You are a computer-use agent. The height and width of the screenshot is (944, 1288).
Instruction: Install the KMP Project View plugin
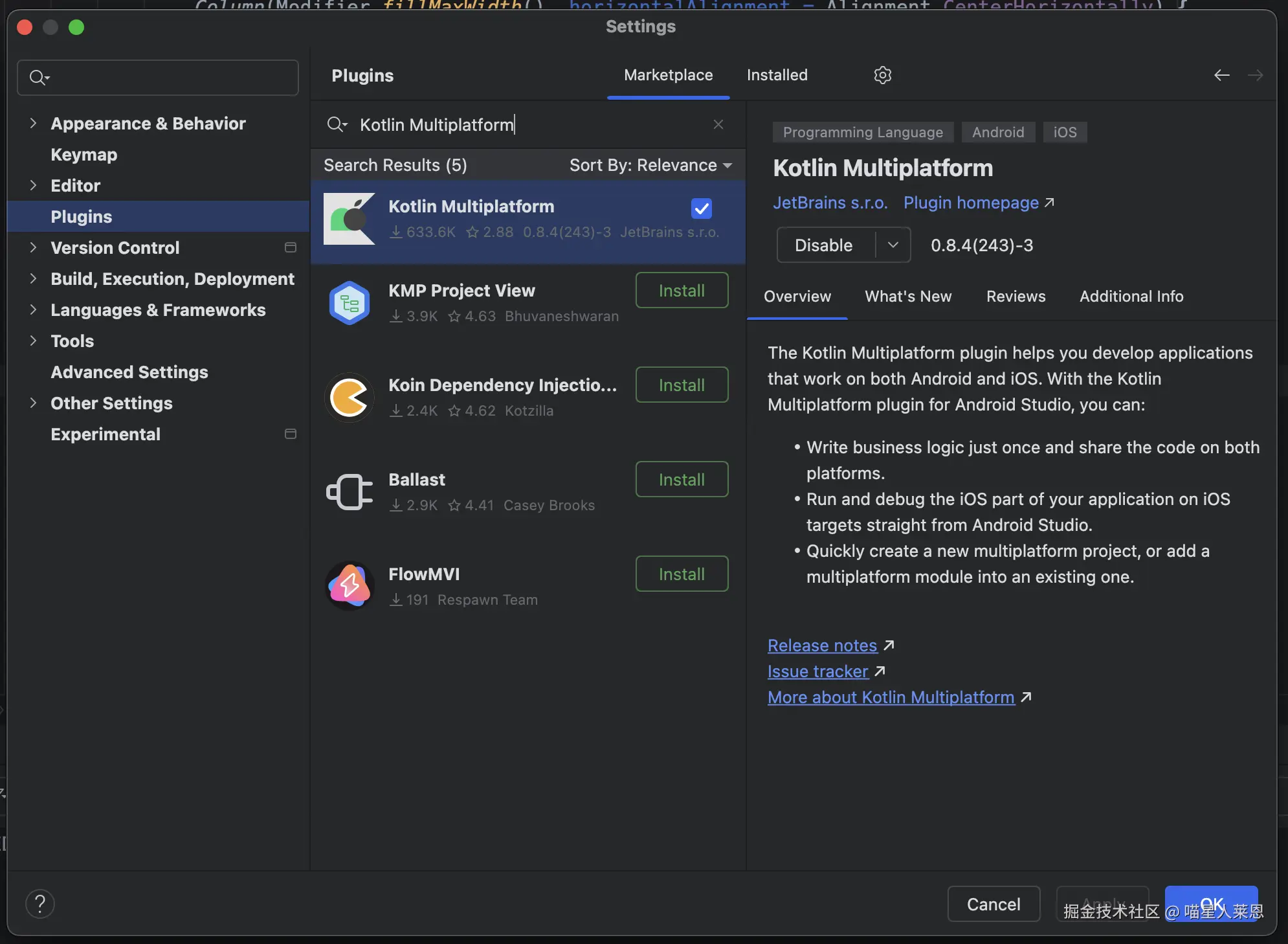pyautogui.click(x=682, y=291)
